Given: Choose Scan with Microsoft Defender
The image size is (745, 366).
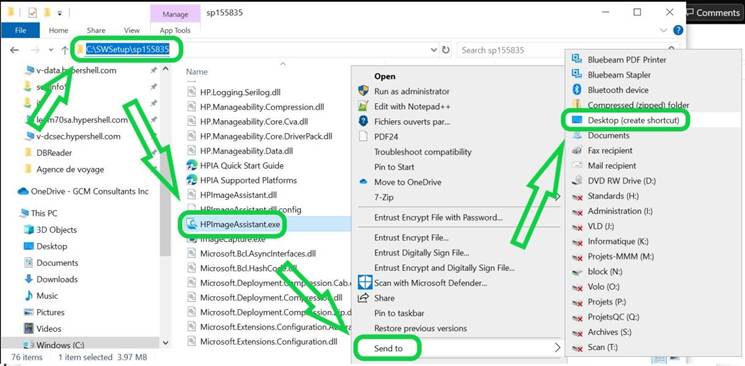Looking at the screenshot, I should pyautogui.click(x=430, y=283).
